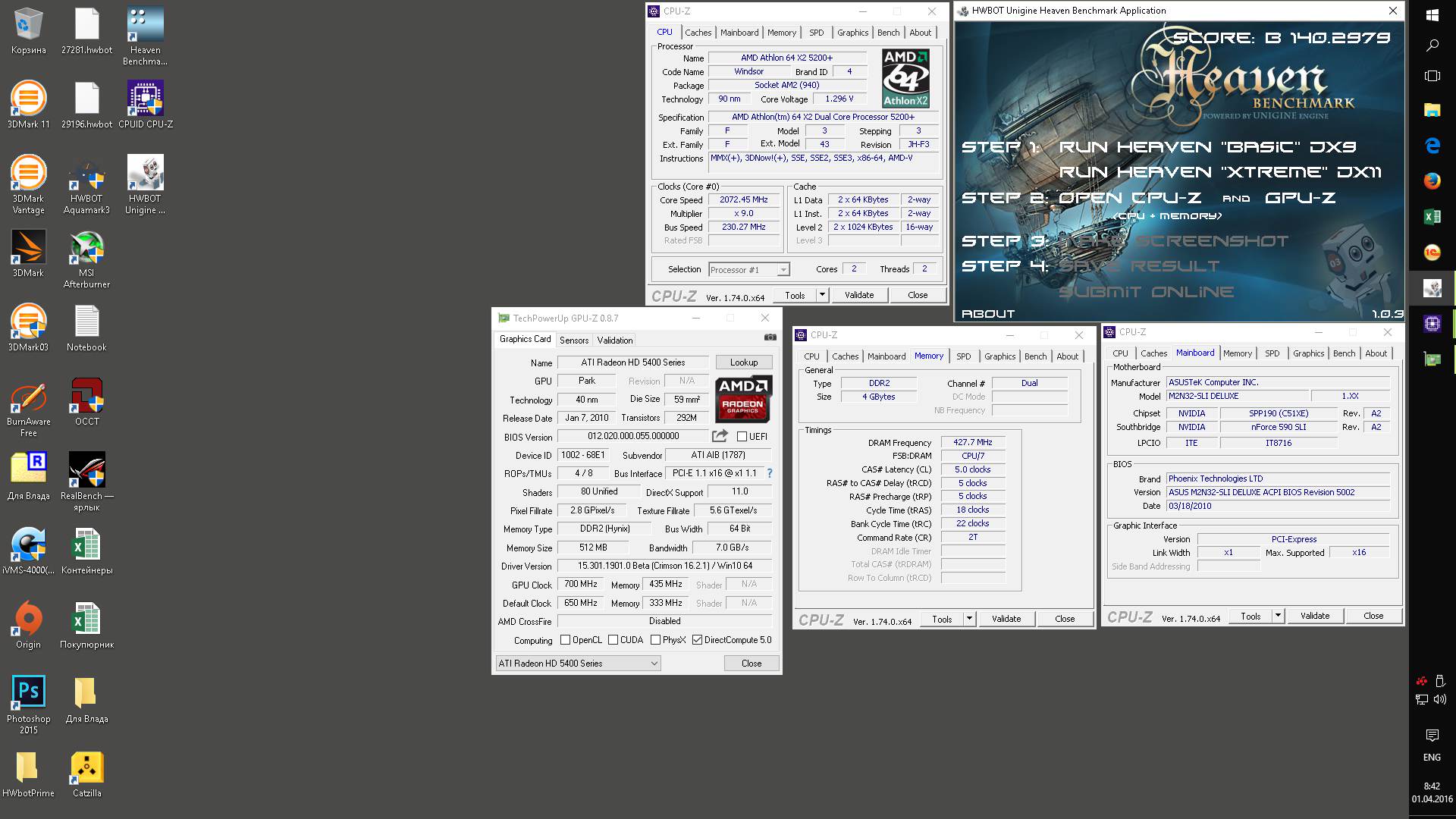
Task: Open the Recycle Bin desktop icon
Action: (28, 30)
